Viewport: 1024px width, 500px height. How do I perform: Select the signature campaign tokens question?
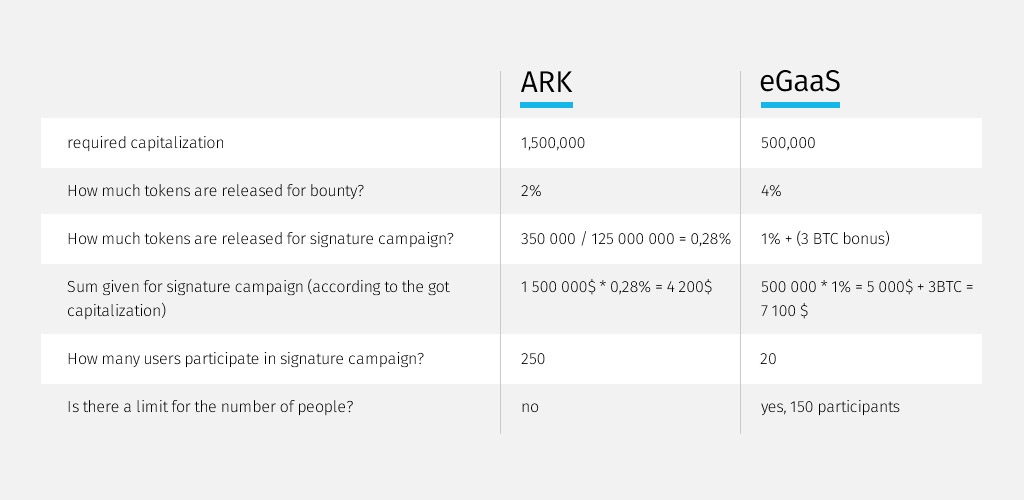(260, 239)
